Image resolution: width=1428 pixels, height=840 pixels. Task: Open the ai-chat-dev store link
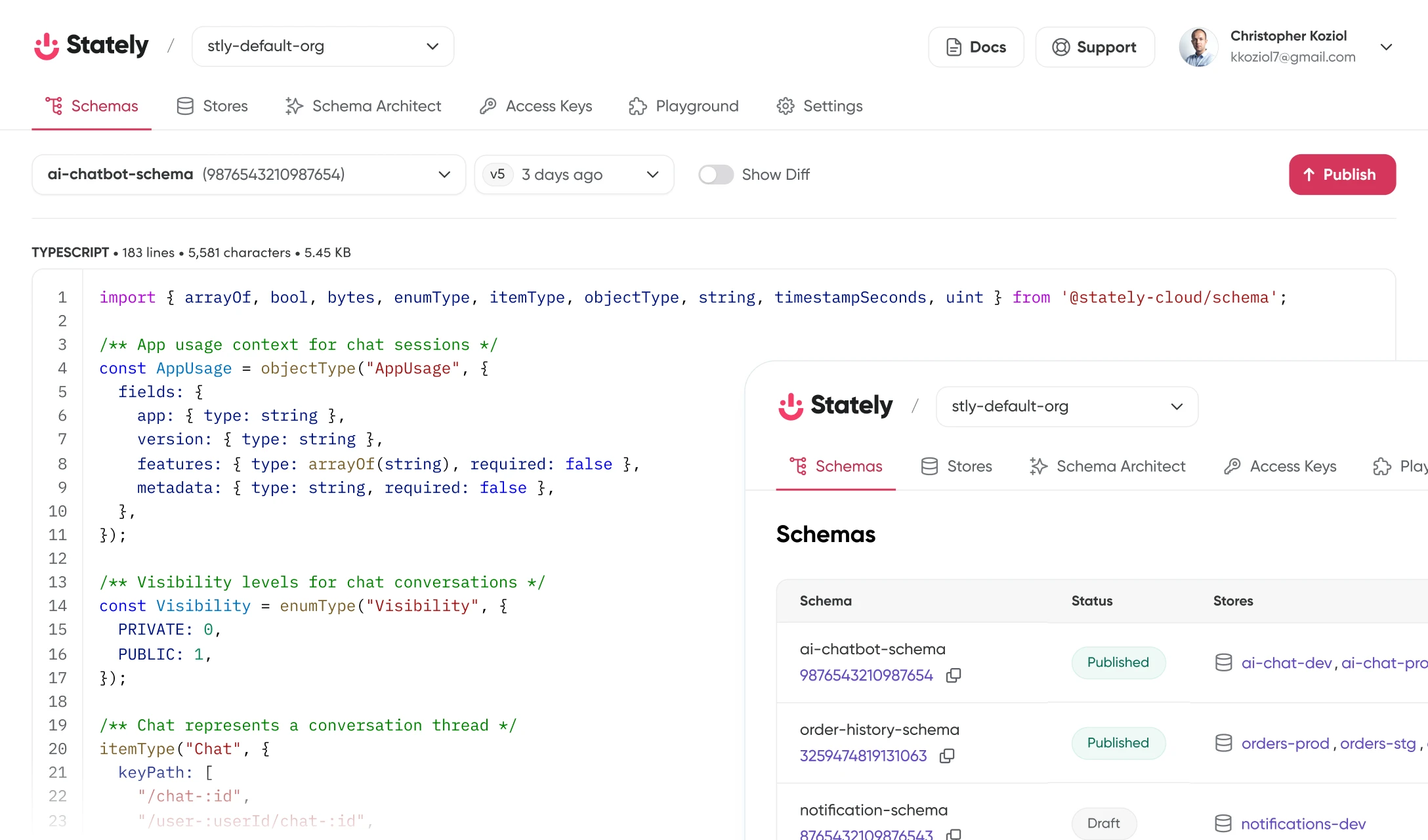(x=1286, y=663)
